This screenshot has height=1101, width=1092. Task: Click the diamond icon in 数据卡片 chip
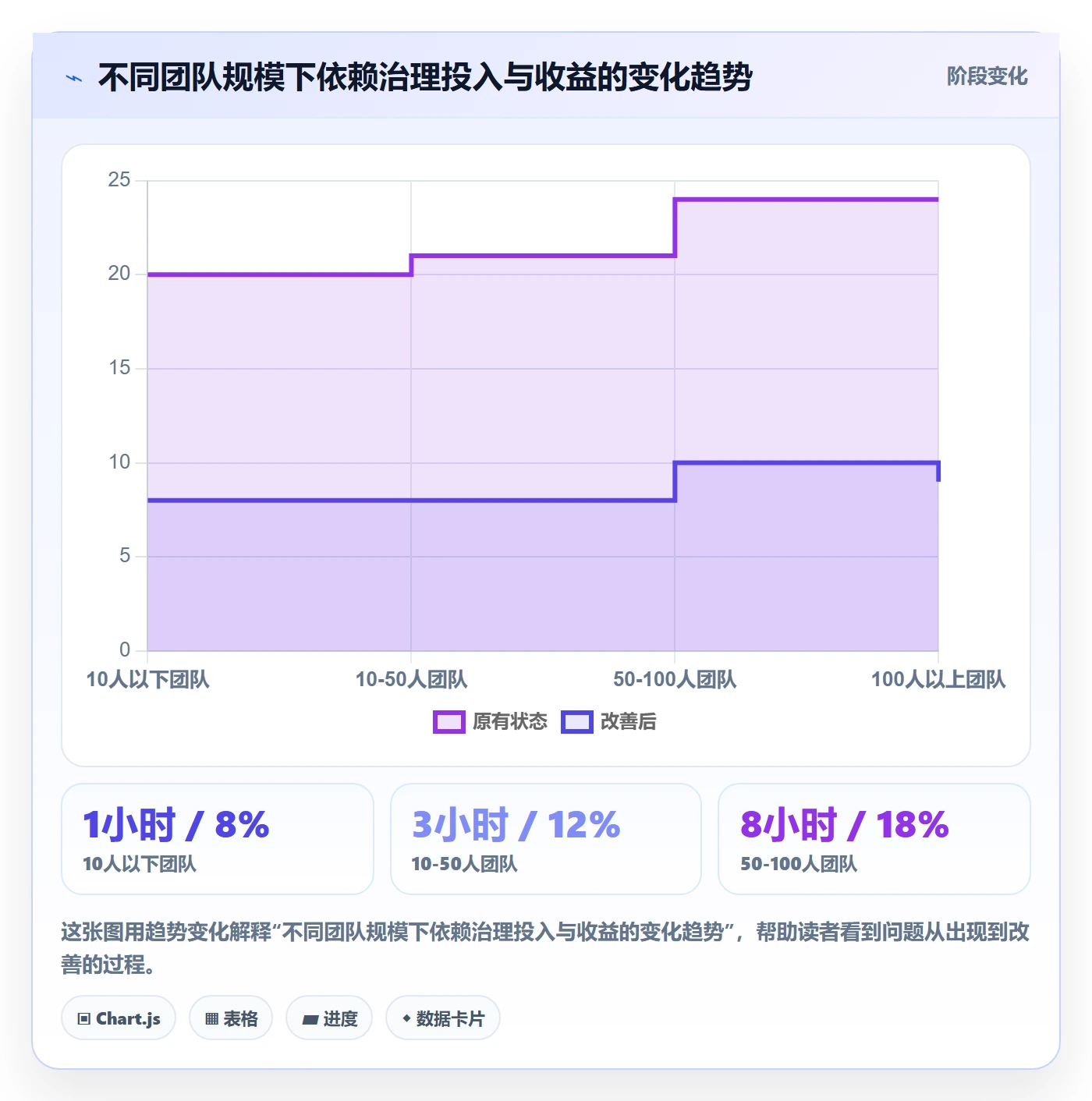point(406,1018)
